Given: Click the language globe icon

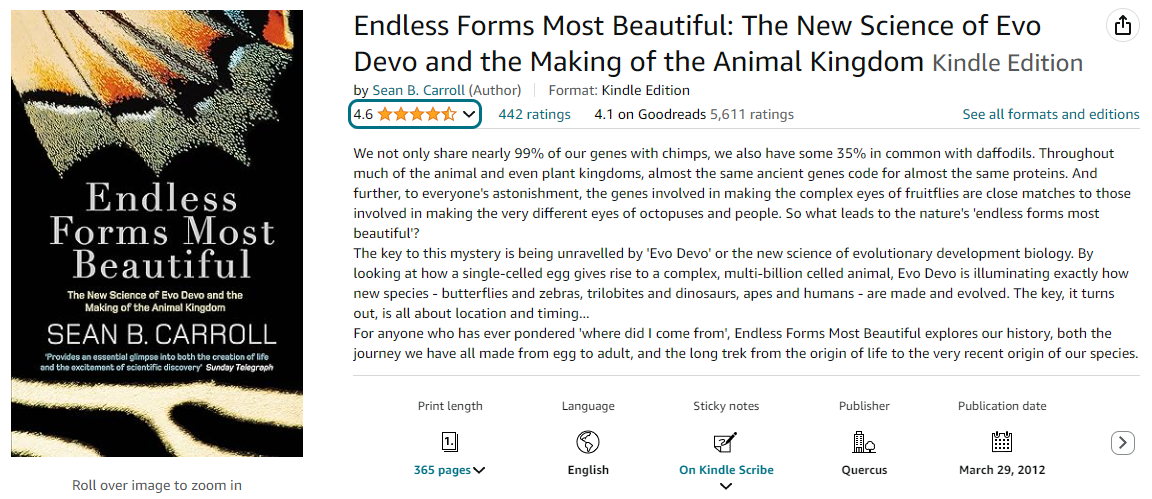Looking at the screenshot, I should click(x=588, y=441).
